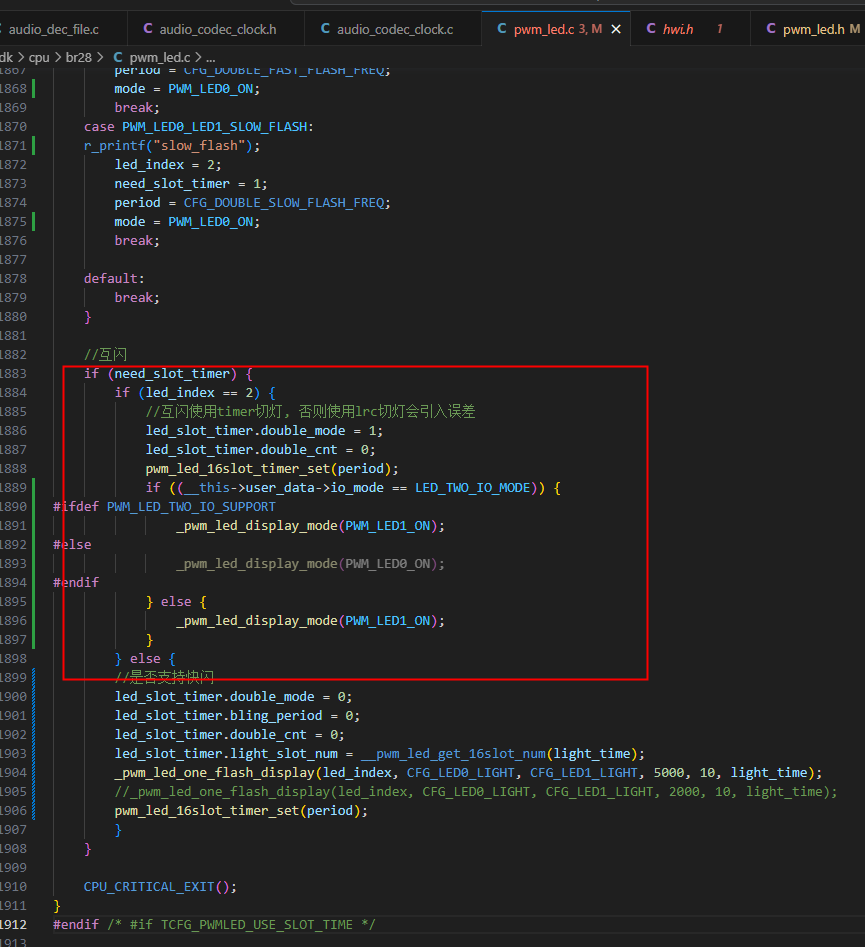Click the 5000 argument value
The image size is (865, 947).
[x=669, y=773]
